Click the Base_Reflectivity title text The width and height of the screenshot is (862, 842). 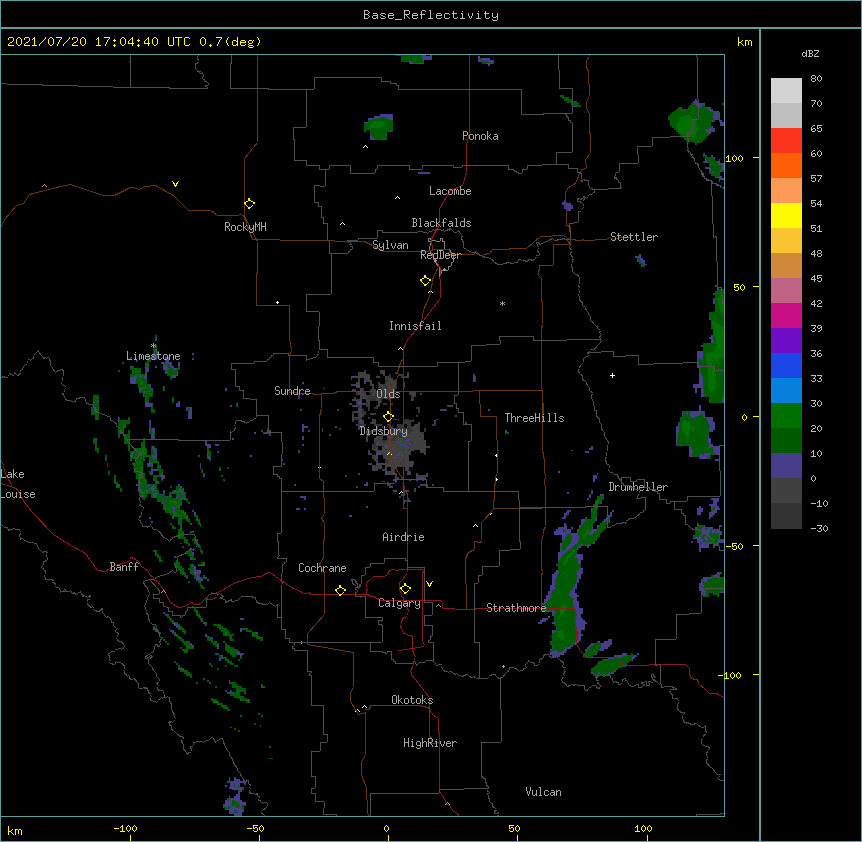tap(431, 15)
